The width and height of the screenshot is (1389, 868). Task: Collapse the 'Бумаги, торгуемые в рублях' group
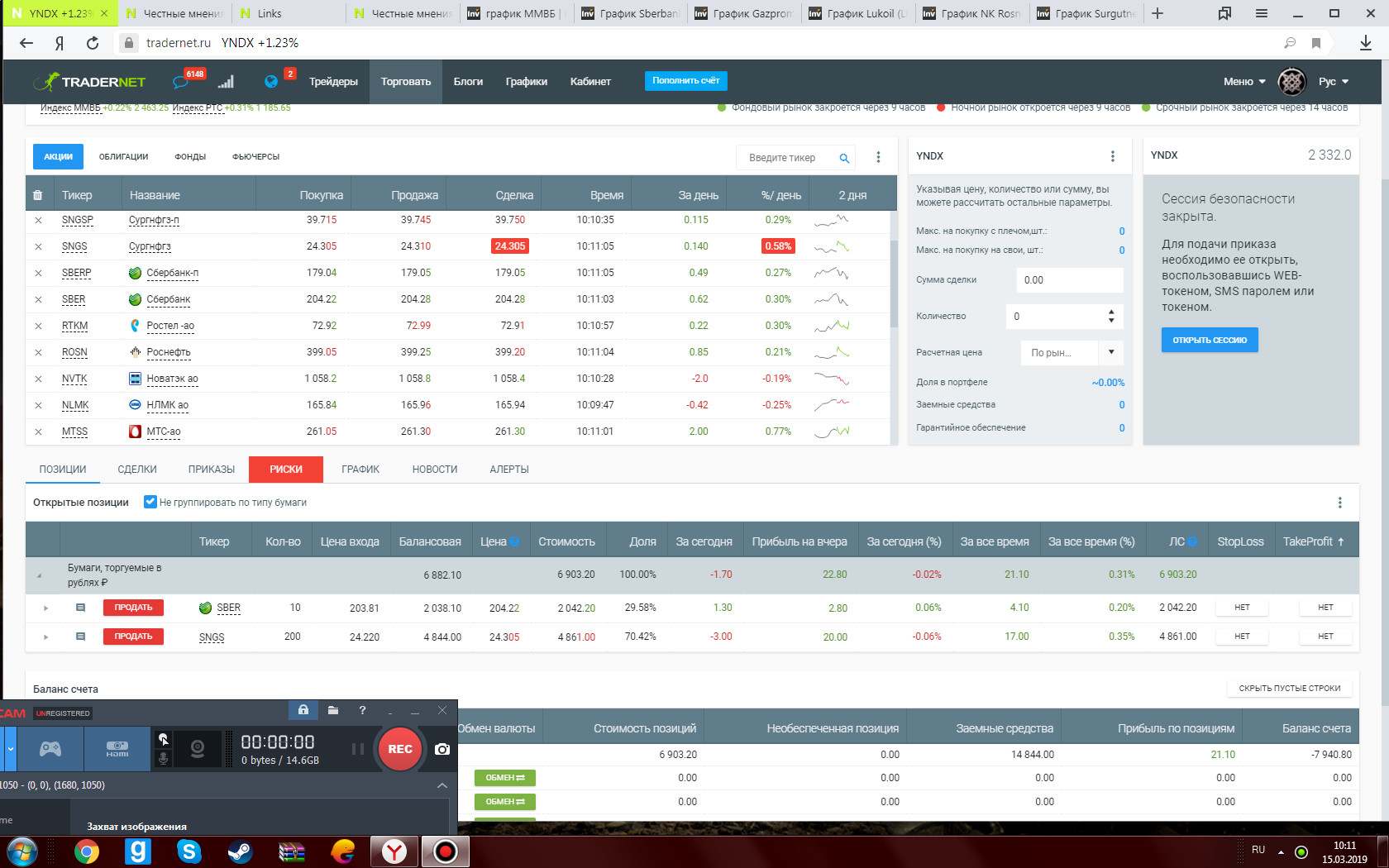point(39,575)
